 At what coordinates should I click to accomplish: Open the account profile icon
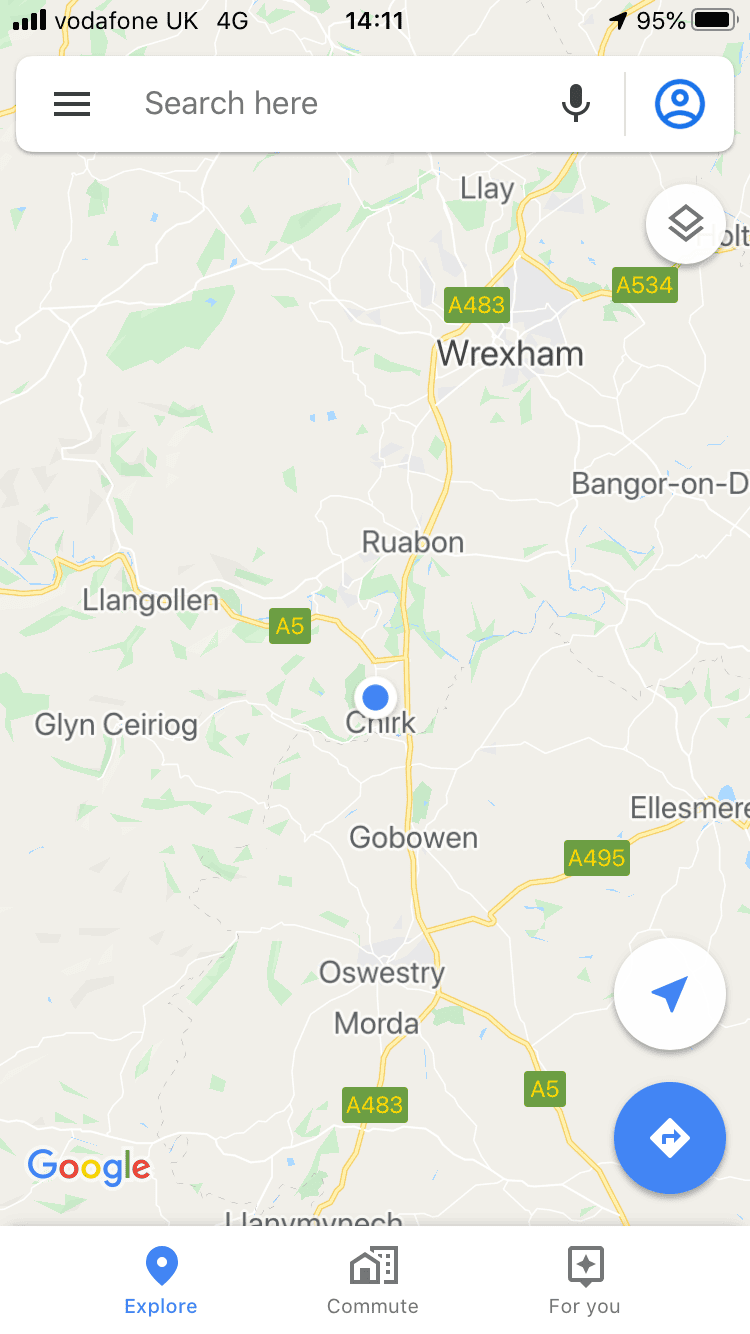click(x=680, y=104)
